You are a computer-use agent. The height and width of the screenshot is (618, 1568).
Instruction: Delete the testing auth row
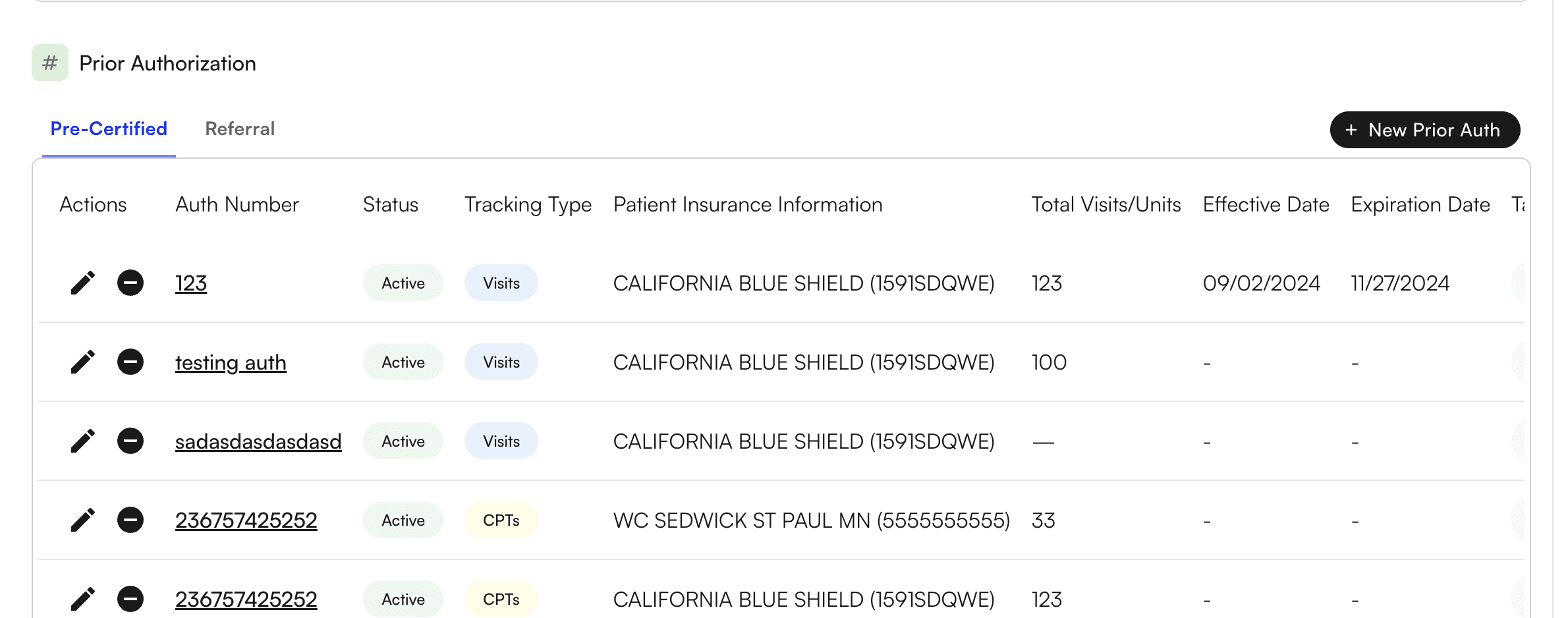[x=130, y=362]
